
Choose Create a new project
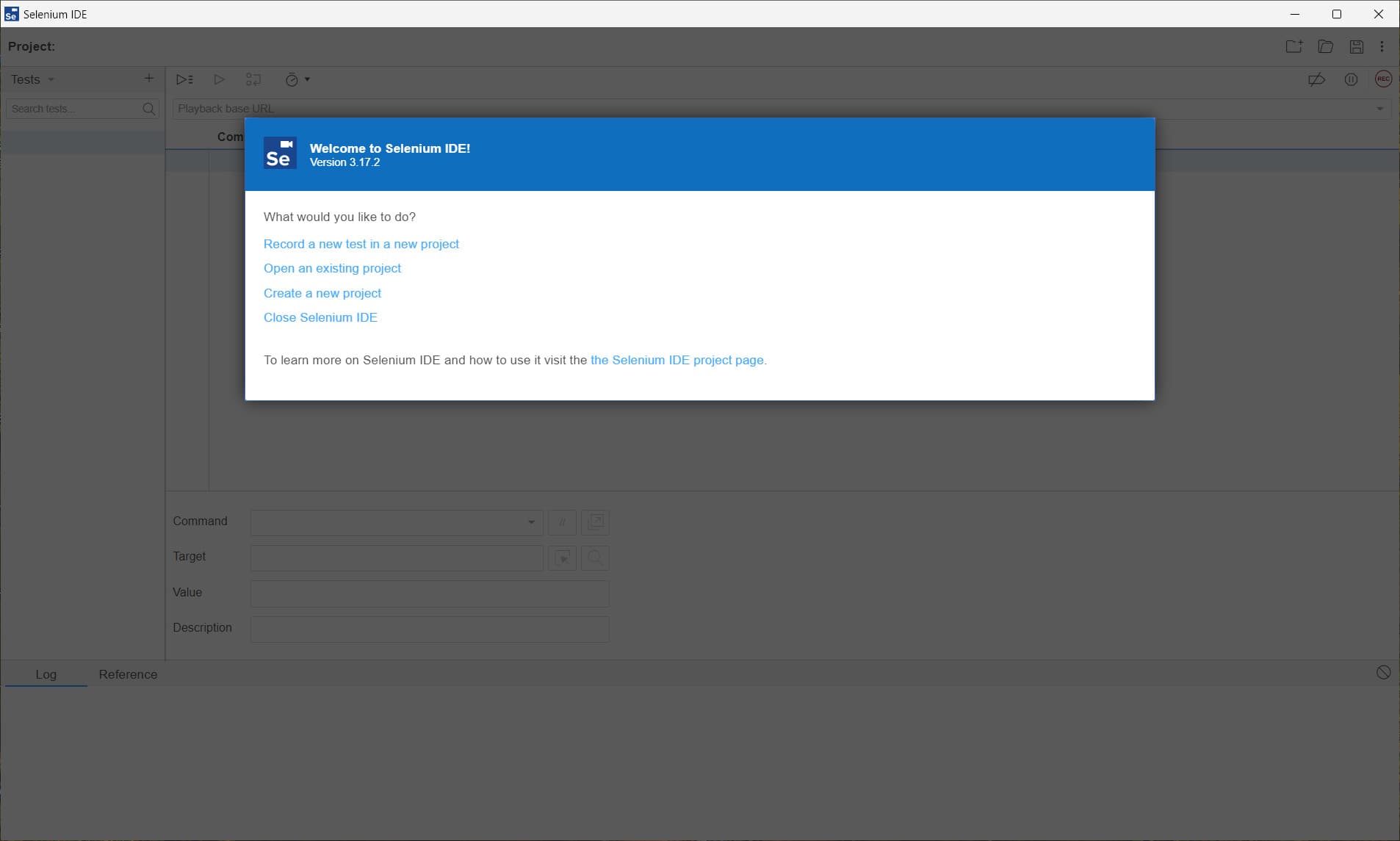tap(322, 293)
